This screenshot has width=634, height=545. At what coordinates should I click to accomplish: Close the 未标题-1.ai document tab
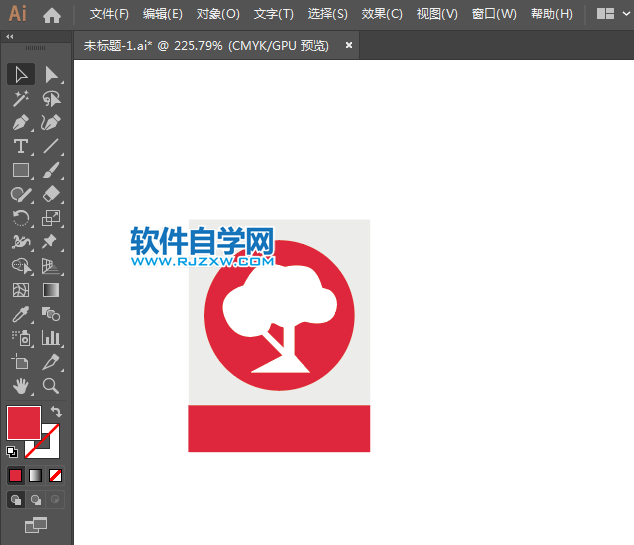349,45
